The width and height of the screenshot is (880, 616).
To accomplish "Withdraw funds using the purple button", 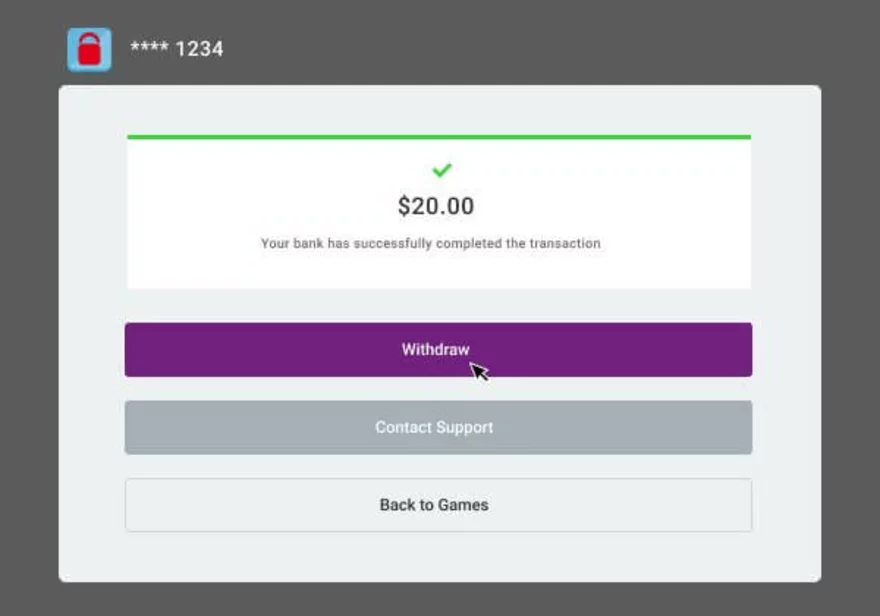I will tap(438, 350).
